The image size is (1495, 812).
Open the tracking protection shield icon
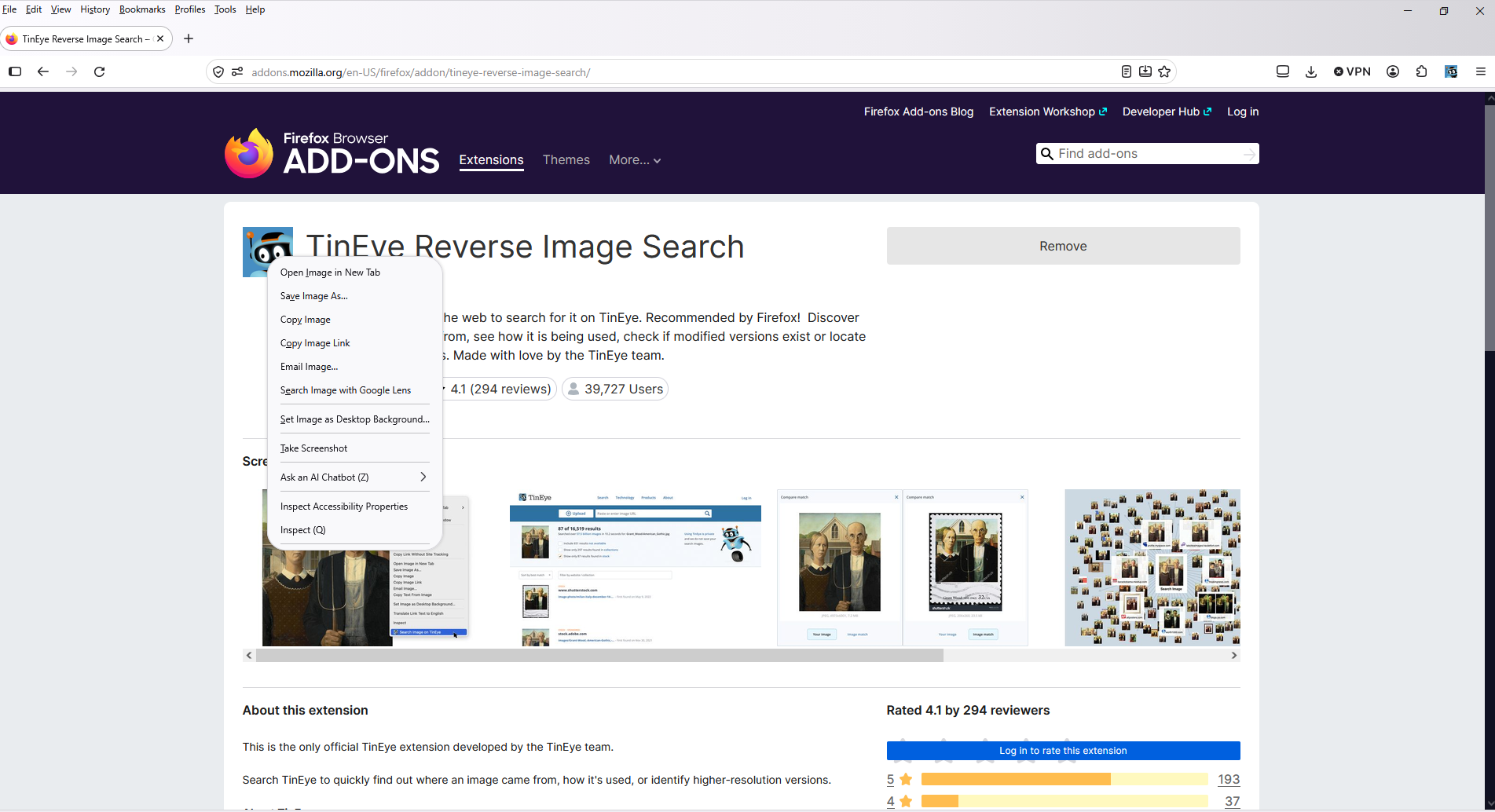(218, 72)
